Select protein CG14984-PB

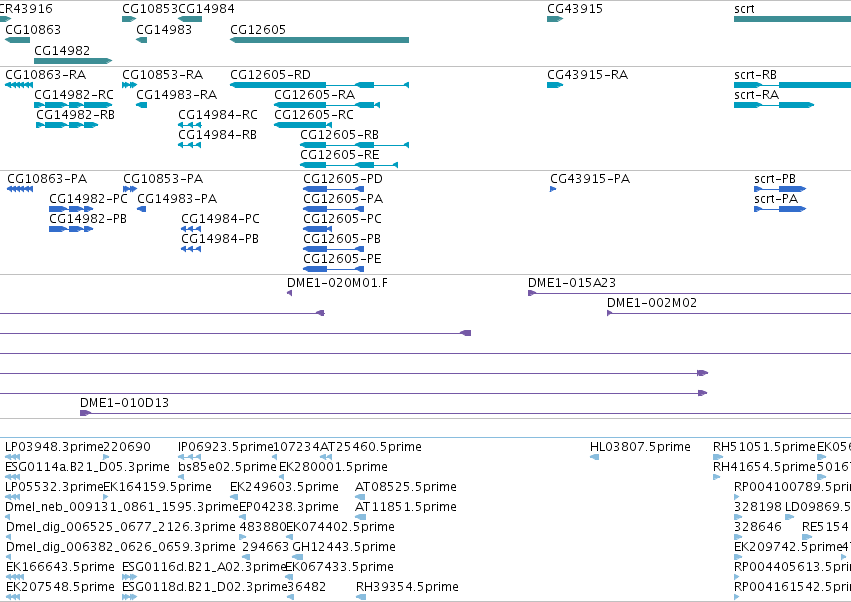point(191,249)
